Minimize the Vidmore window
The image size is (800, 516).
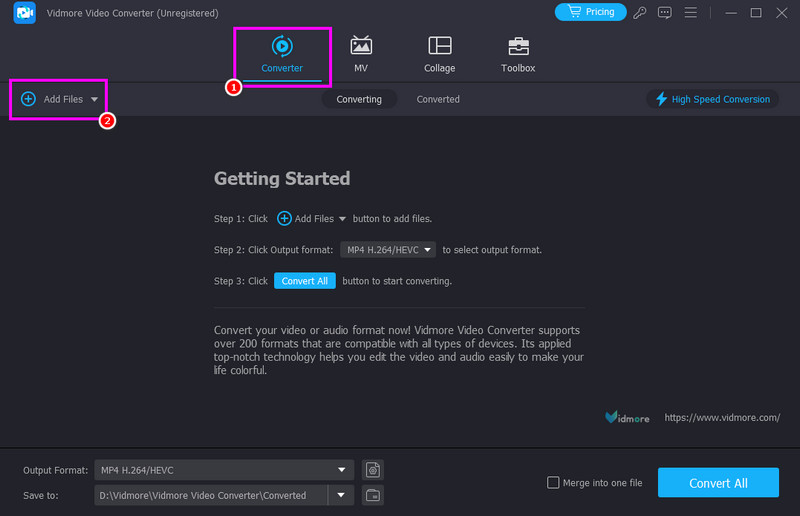tap(731, 13)
